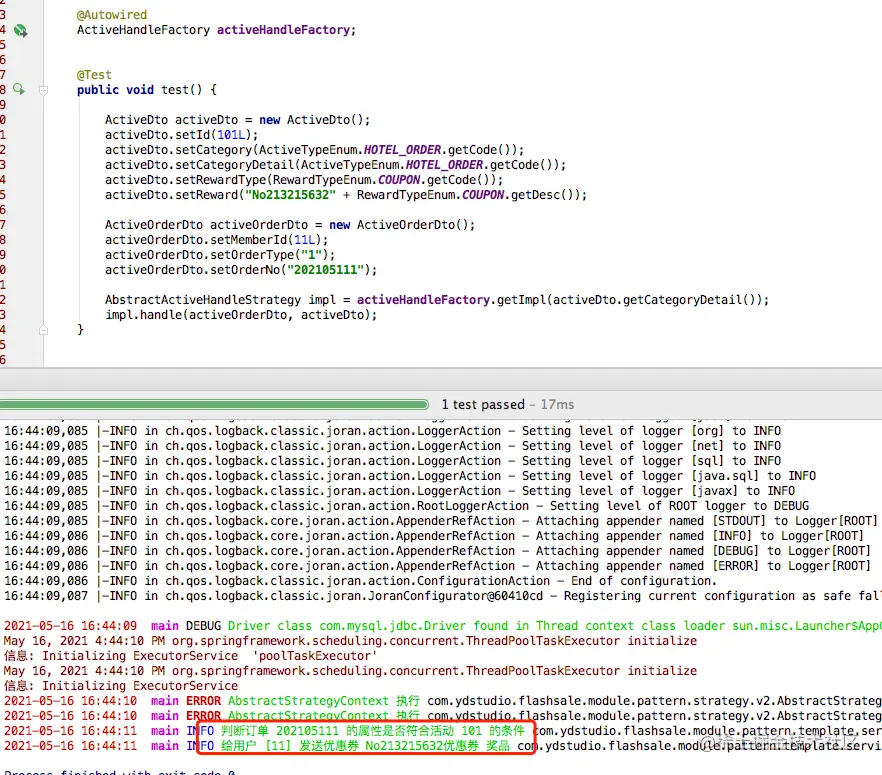Click the '17ms' test duration text
Screen dimensions: 882x775
click(x=557, y=404)
